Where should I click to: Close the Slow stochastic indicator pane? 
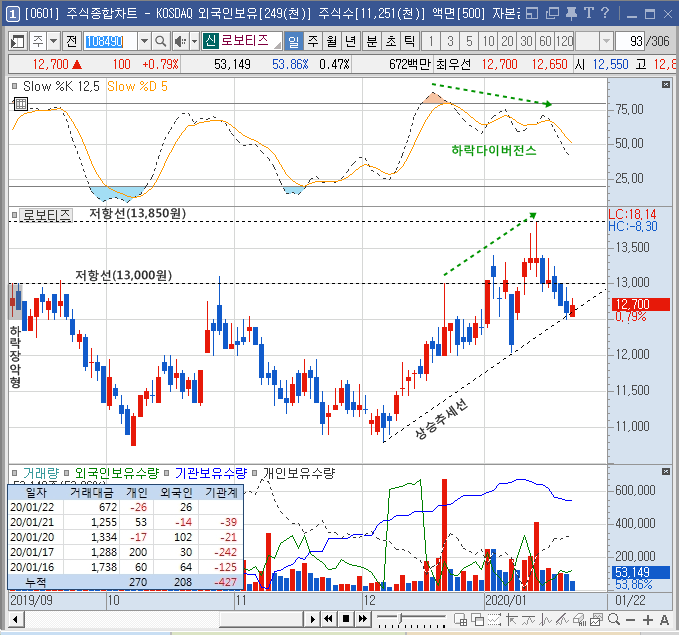666,85
